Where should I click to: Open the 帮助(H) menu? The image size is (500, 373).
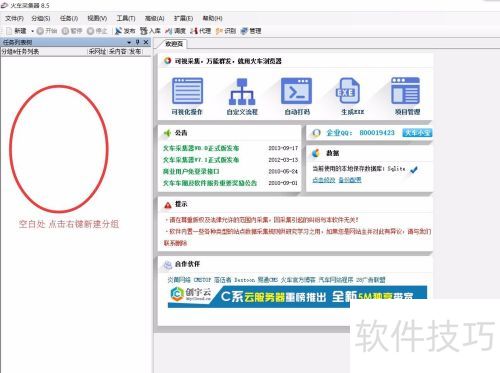(212, 18)
